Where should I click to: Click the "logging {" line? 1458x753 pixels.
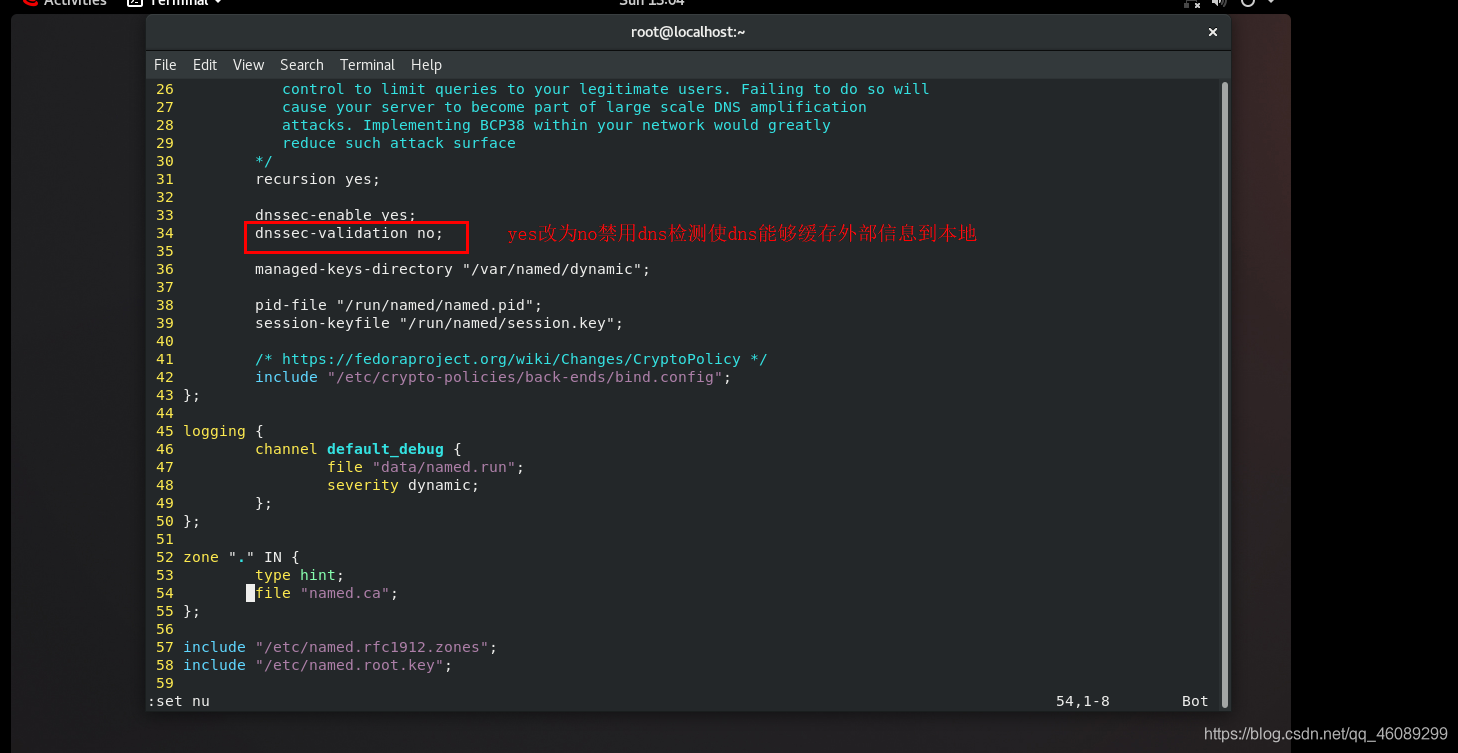(223, 431)
